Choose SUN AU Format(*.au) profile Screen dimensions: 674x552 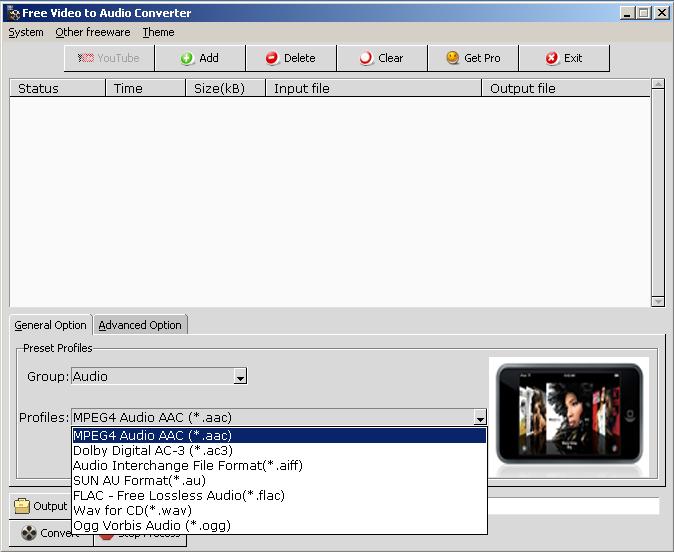tap(279, 481)
